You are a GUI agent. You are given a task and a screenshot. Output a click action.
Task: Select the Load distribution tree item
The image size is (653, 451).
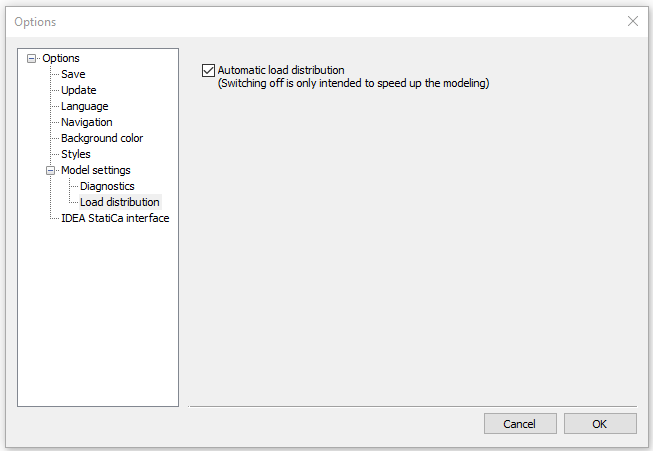120,202
